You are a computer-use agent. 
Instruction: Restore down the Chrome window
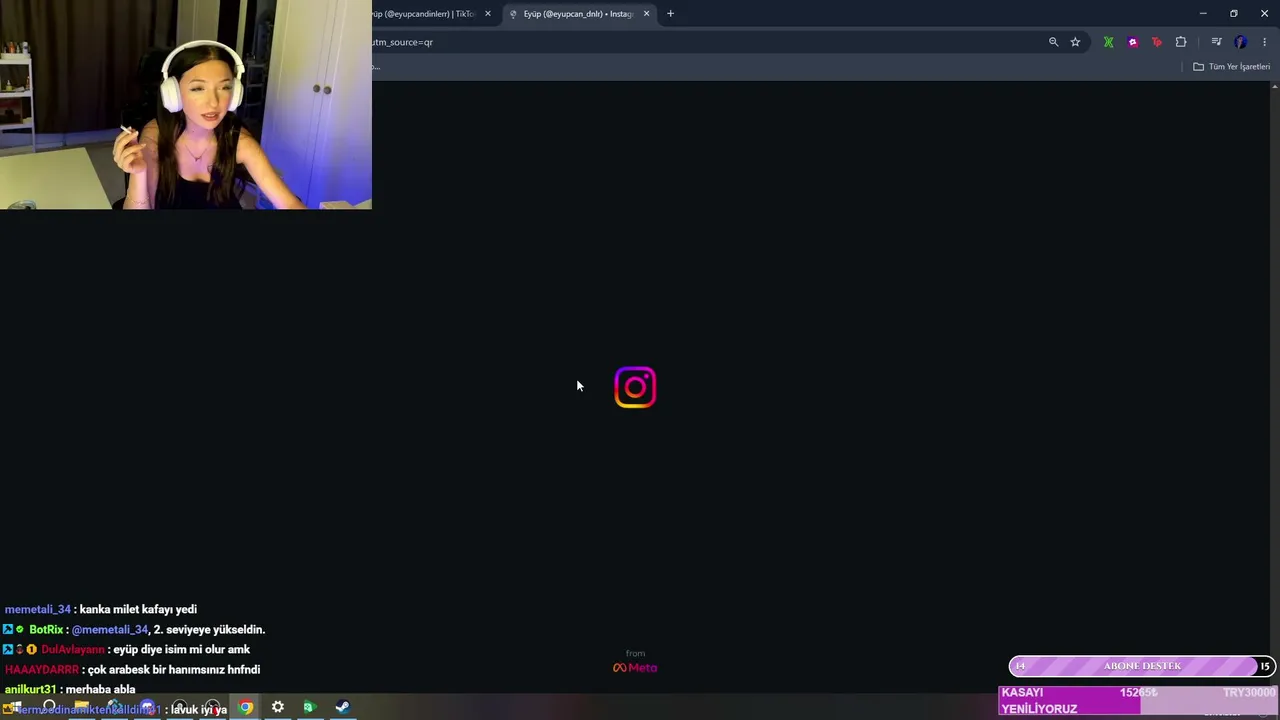coord(1234,14)
